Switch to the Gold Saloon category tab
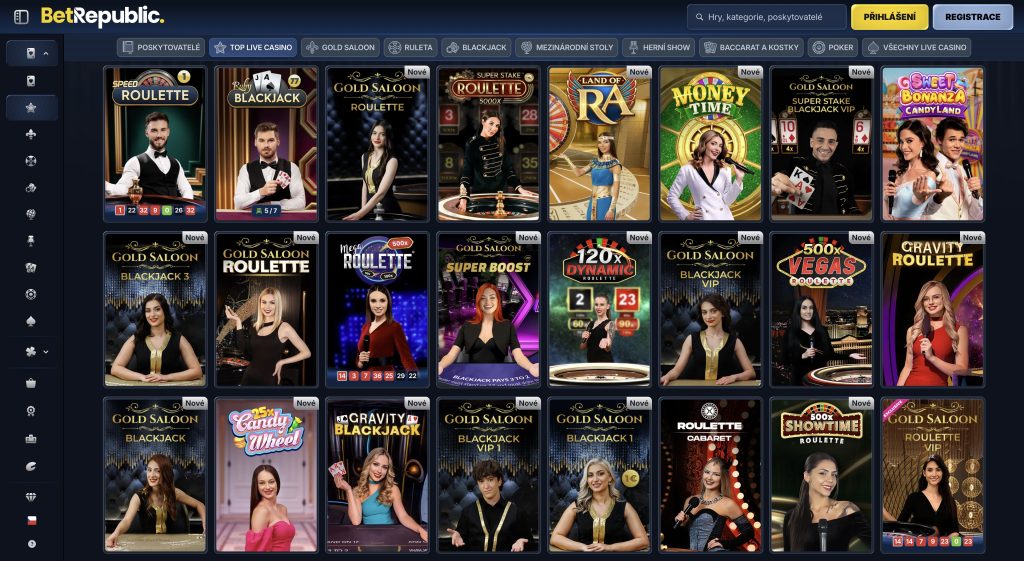The height and width of the screenshot is (561, 1024). click(340, 47)
